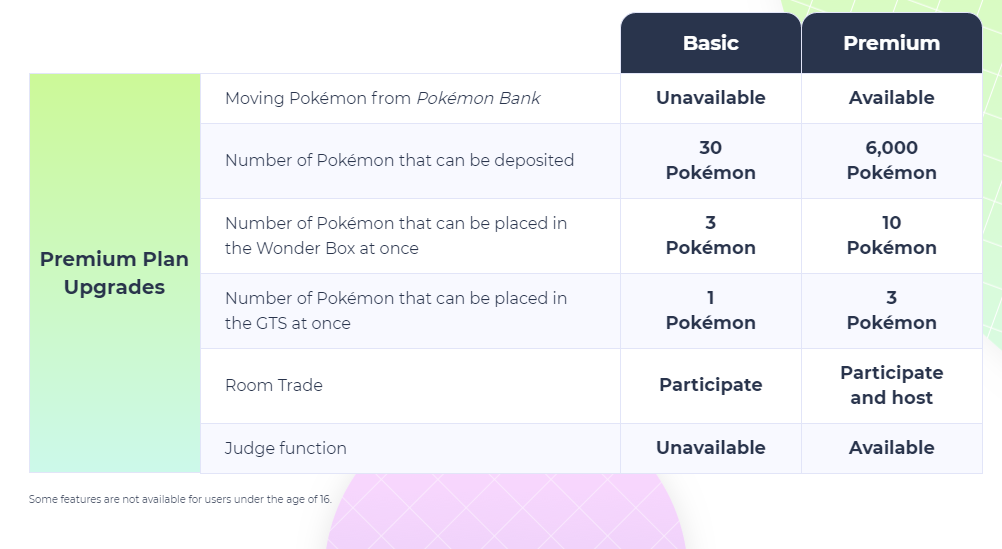Viewport: 1002px width, 549px height.
Task: Click the GTS at once row label
Action: tap(396, 311)
